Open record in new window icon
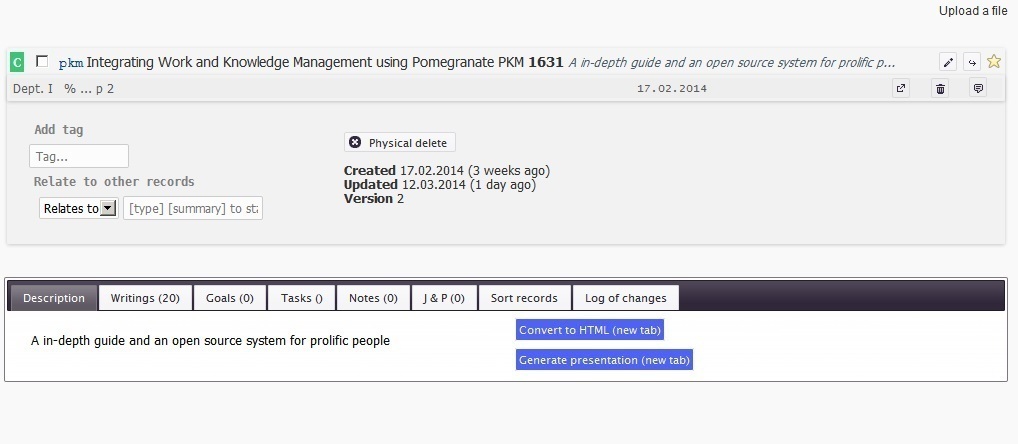The width and height of the screenshot is (1018, 444). (x=901, y=89)
